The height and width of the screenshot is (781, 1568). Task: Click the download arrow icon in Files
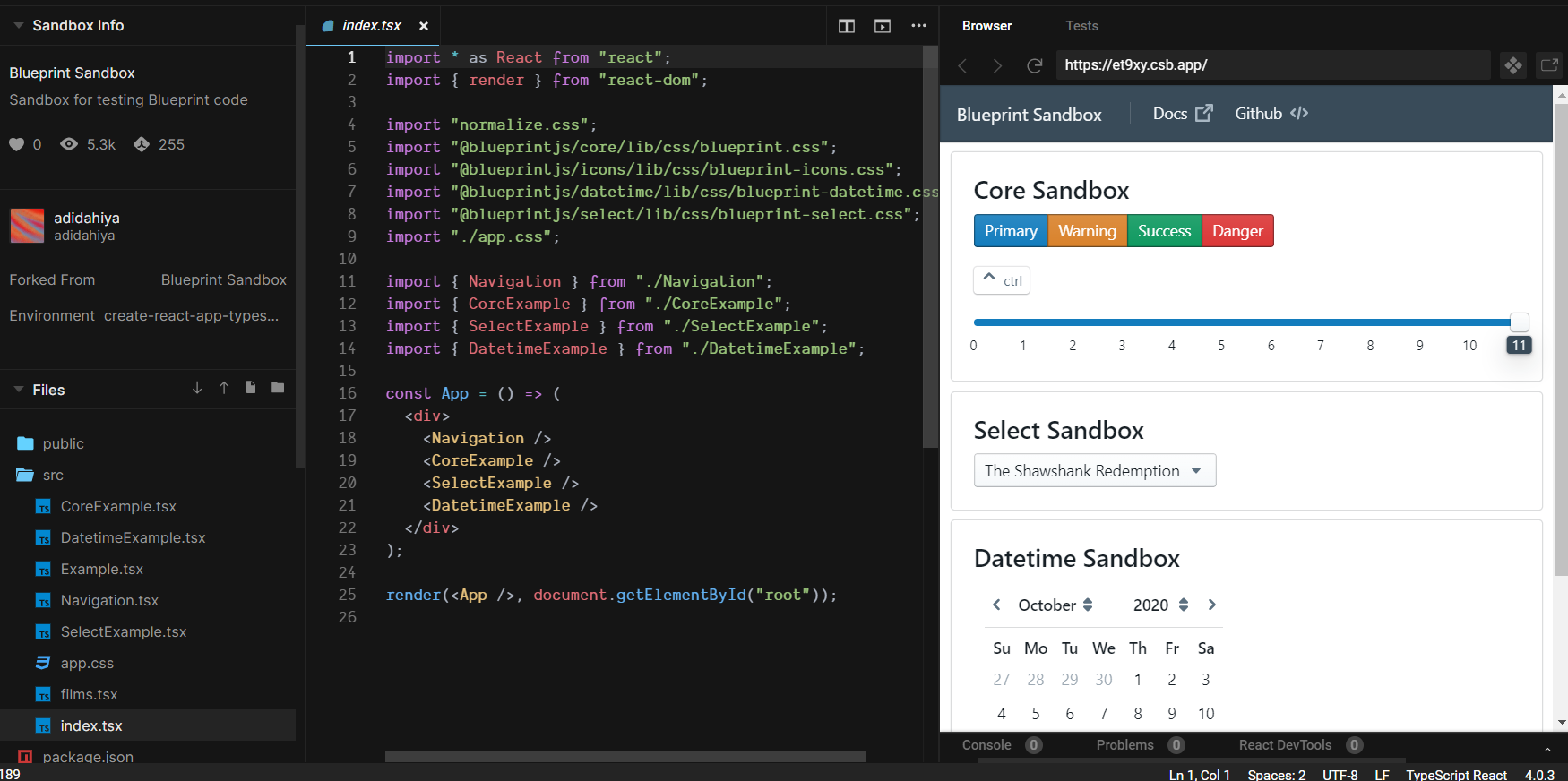coord(197,388)
